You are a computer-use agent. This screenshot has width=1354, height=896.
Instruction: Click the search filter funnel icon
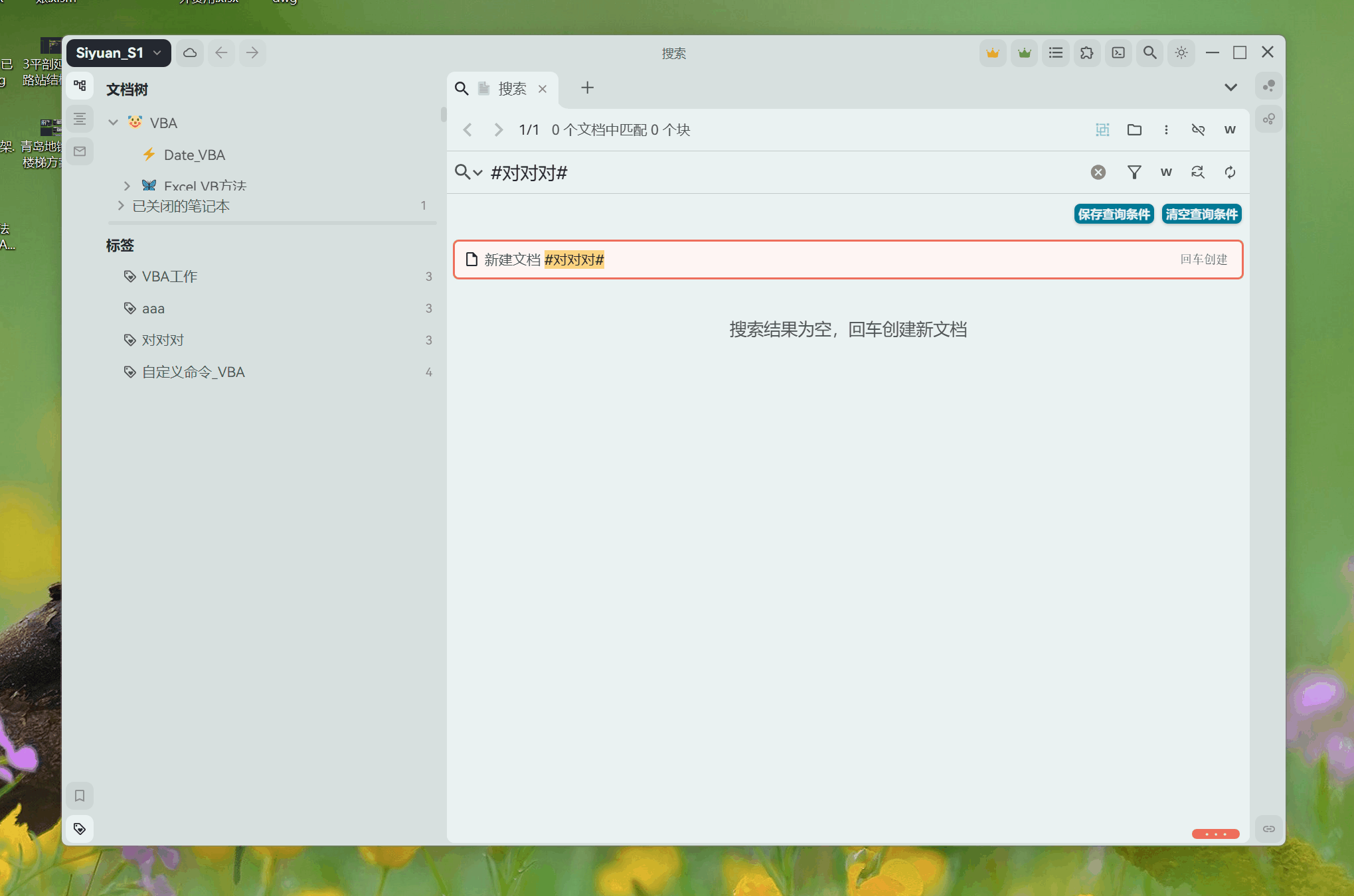pyautogui.click(x=1134, y=173)
